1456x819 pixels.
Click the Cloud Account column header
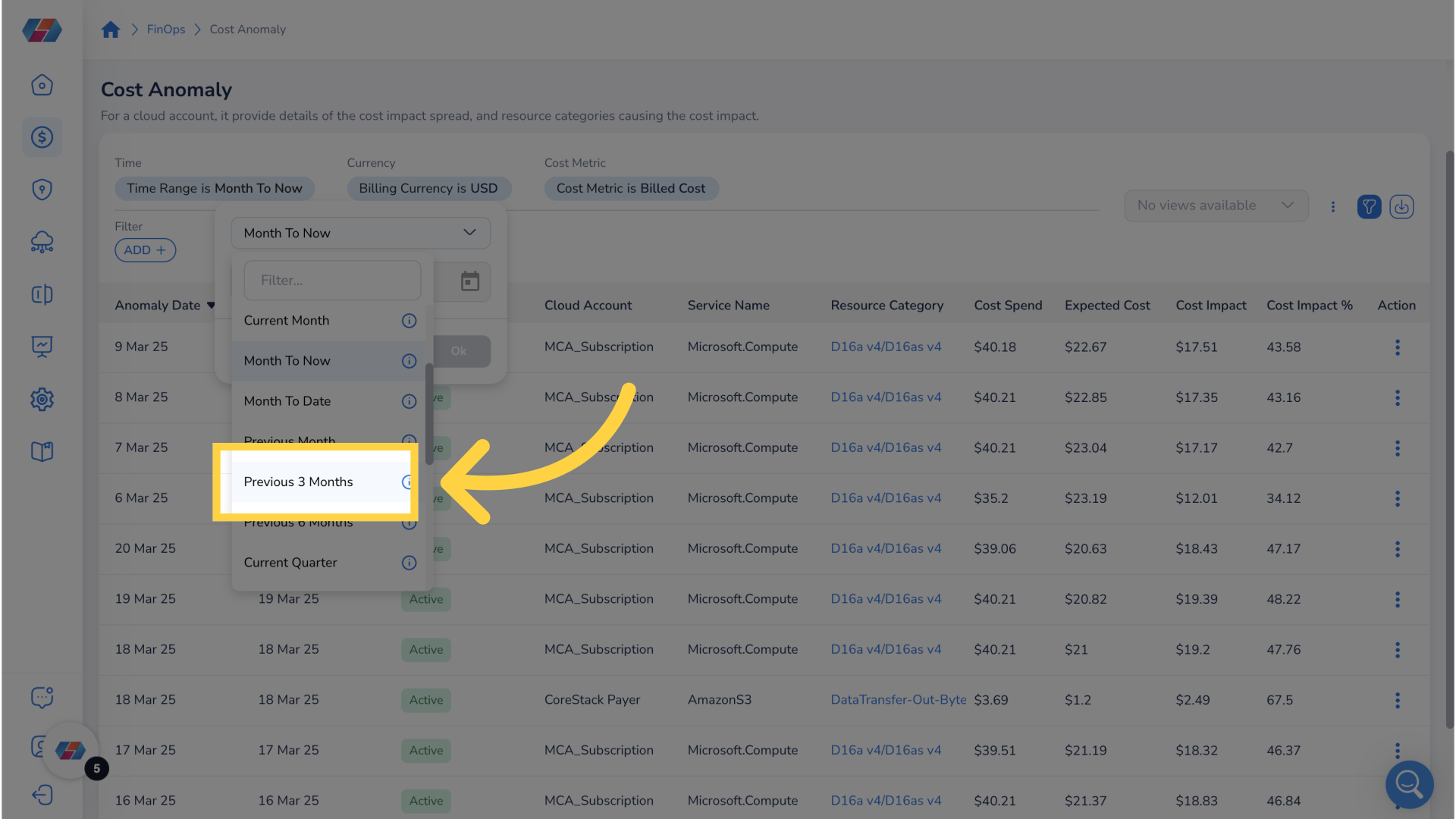pyautogui.click(x=588, y=306)
